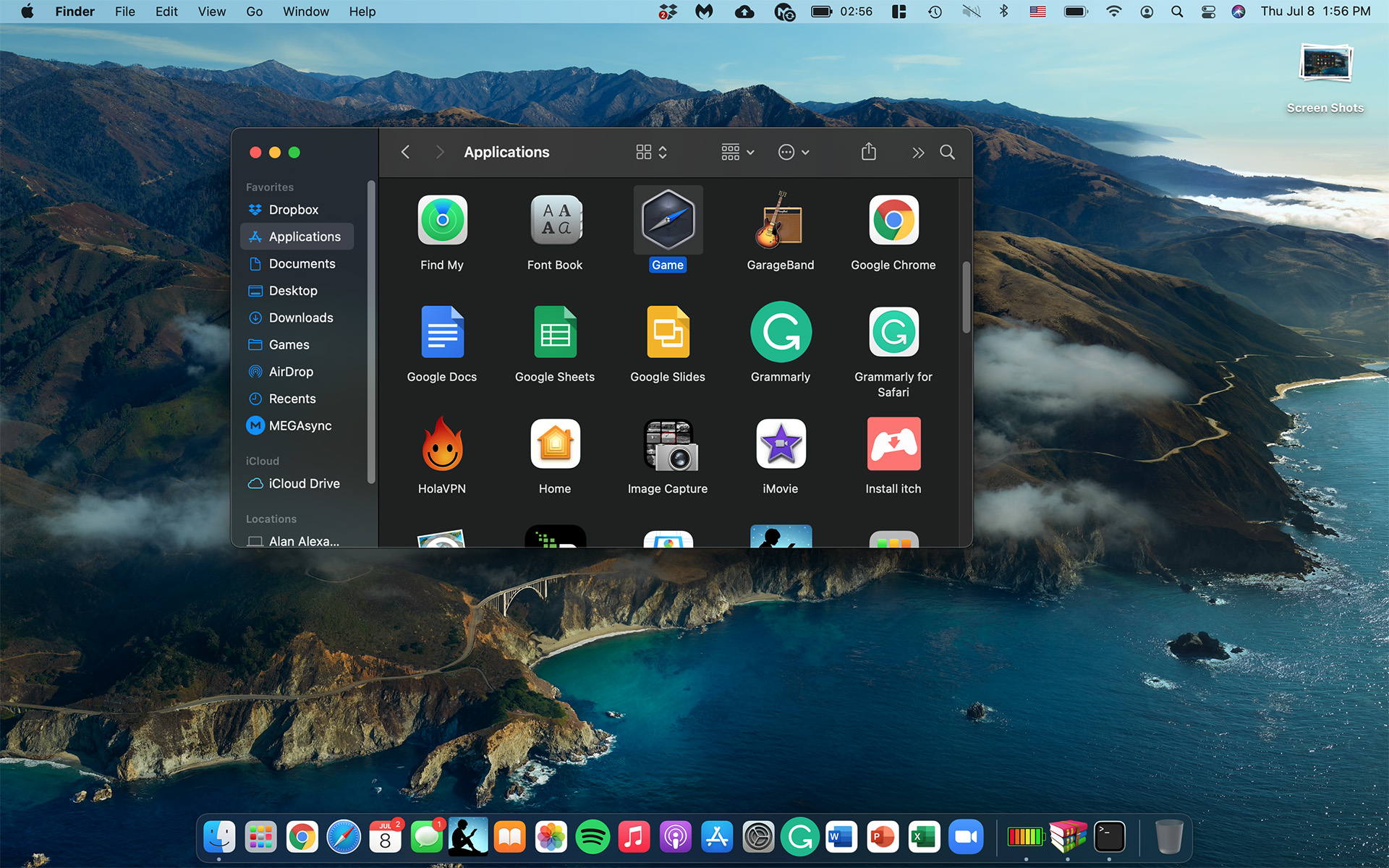Image resolution: width=1389 pixels, height=868 pixels.
Task: Open iCloud Drive in the sidebar
Action: pyautogui.click(x=297, y=483)
